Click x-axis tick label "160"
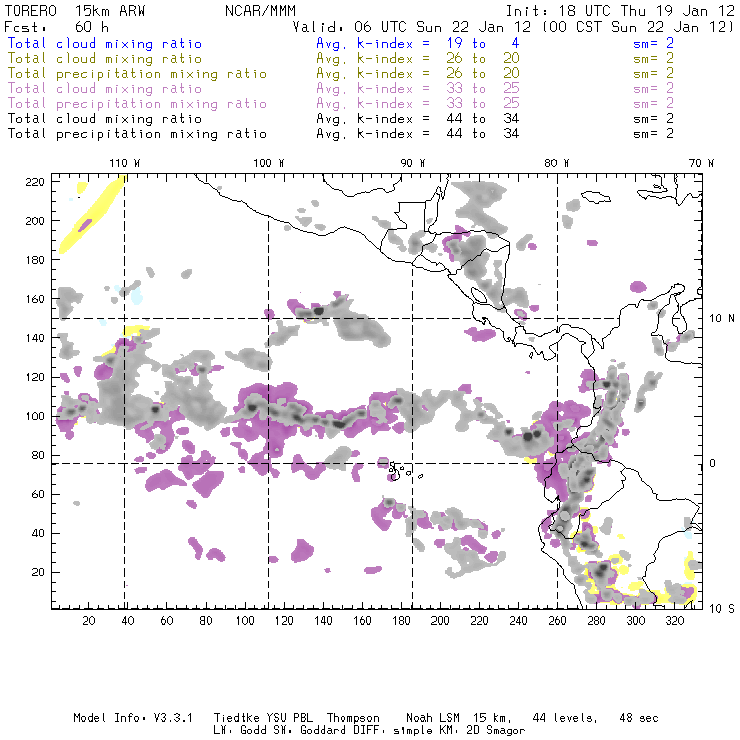 pos(362,621)
